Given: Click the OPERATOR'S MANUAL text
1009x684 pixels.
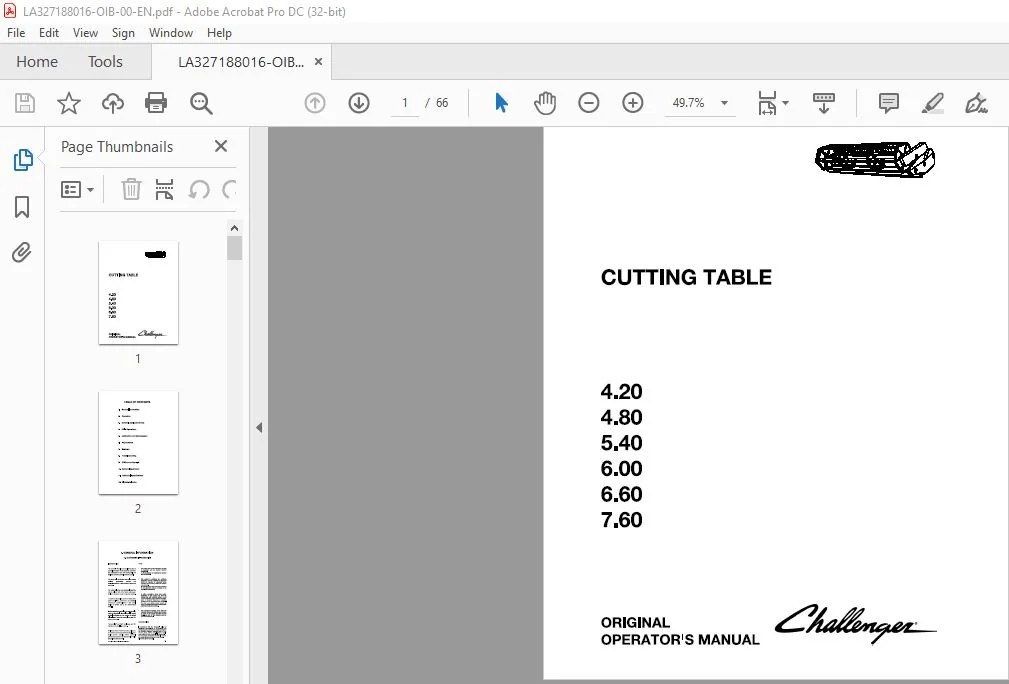Looking at the screenshot, I should 680,640.
